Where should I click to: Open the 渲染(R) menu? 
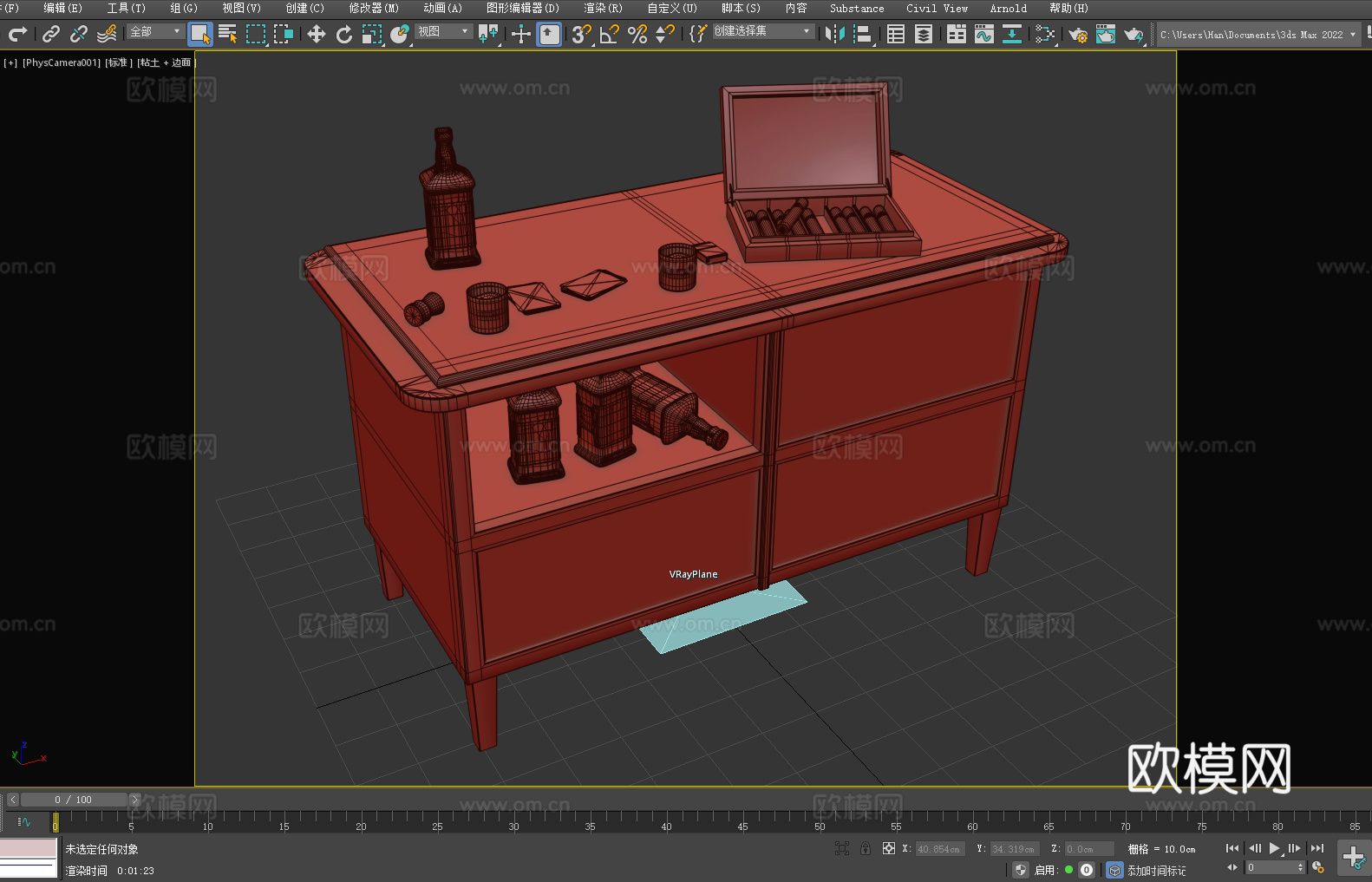(x=603, y=8)
